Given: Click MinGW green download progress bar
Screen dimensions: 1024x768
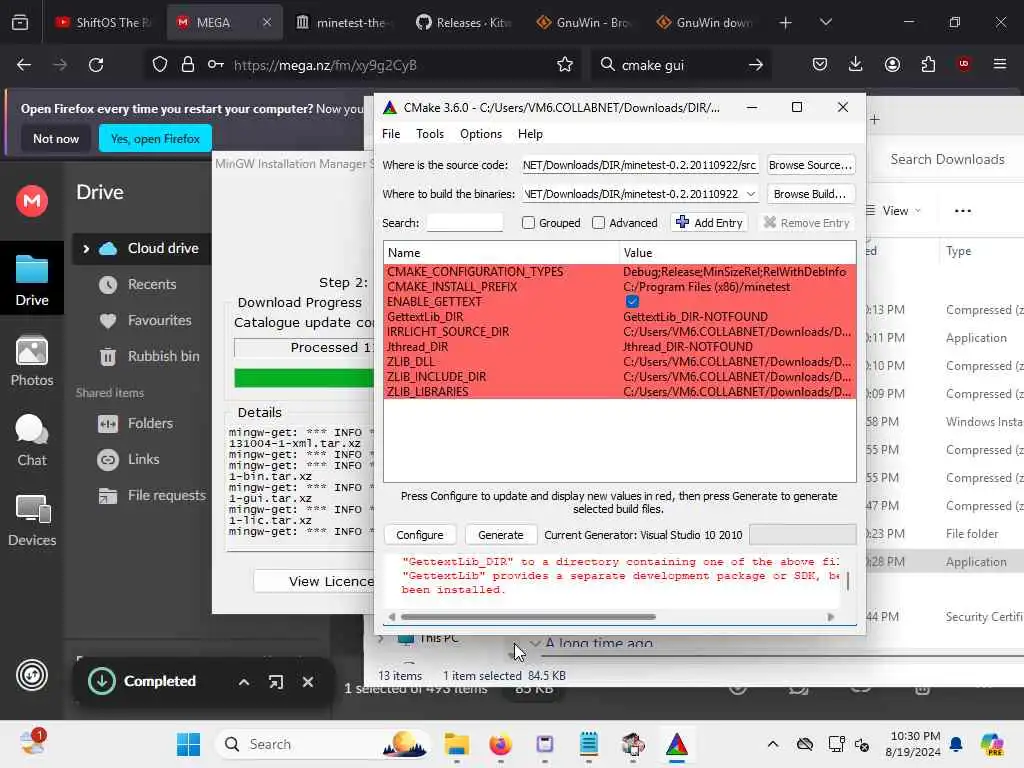Looking at the screenshot, I should point(304,378).
